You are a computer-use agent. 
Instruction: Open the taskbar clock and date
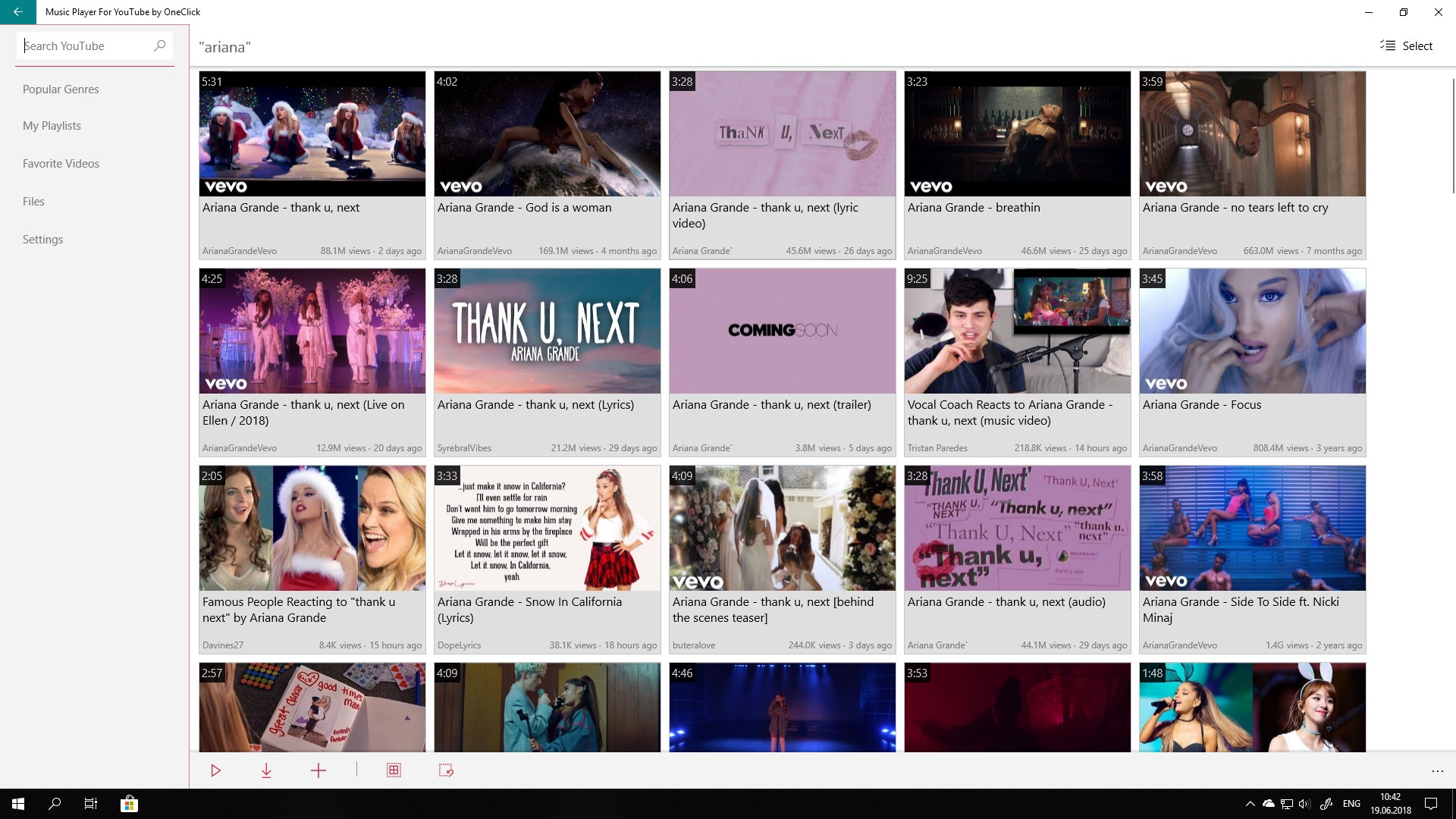point(1391,804)
